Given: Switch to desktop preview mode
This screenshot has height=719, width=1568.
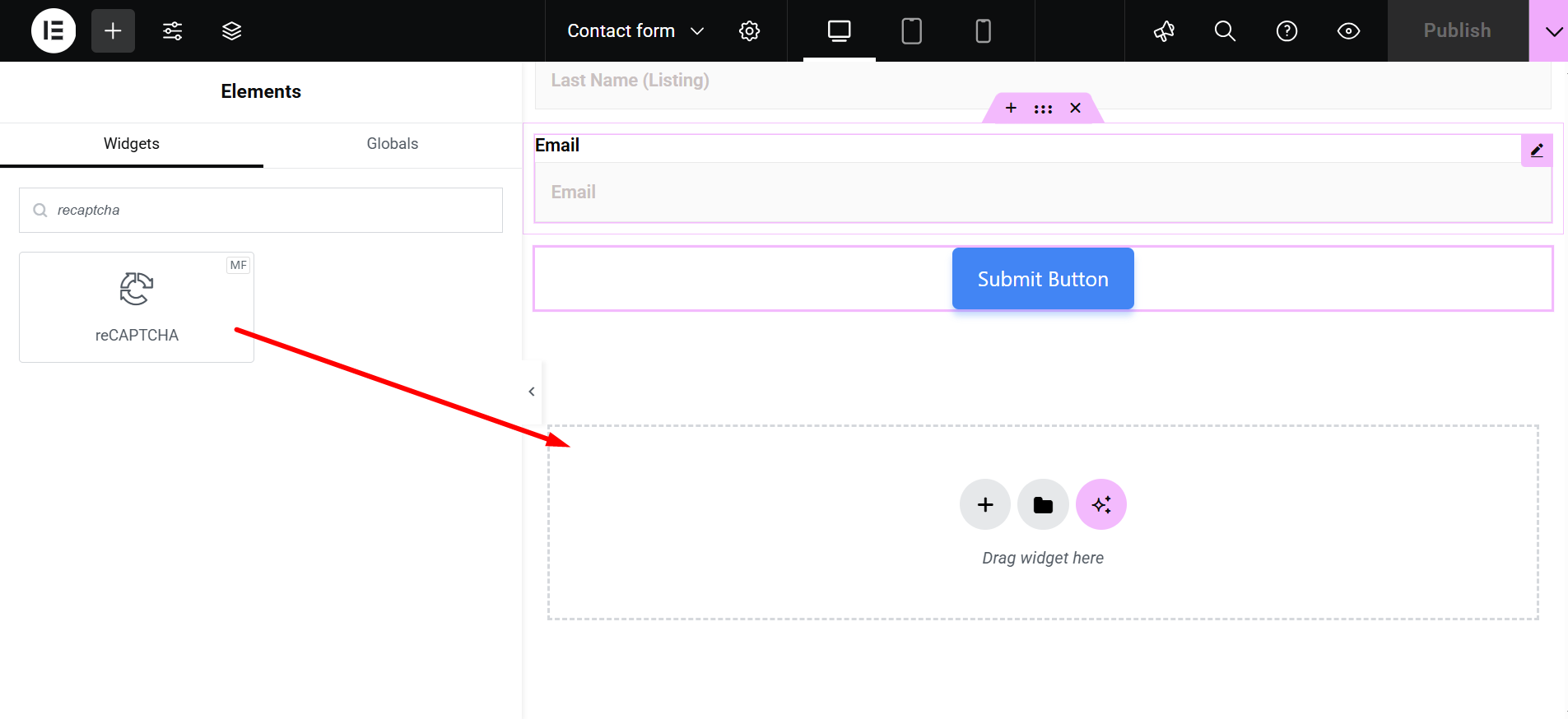Looking at the screenshot, I should click(839, 30).
